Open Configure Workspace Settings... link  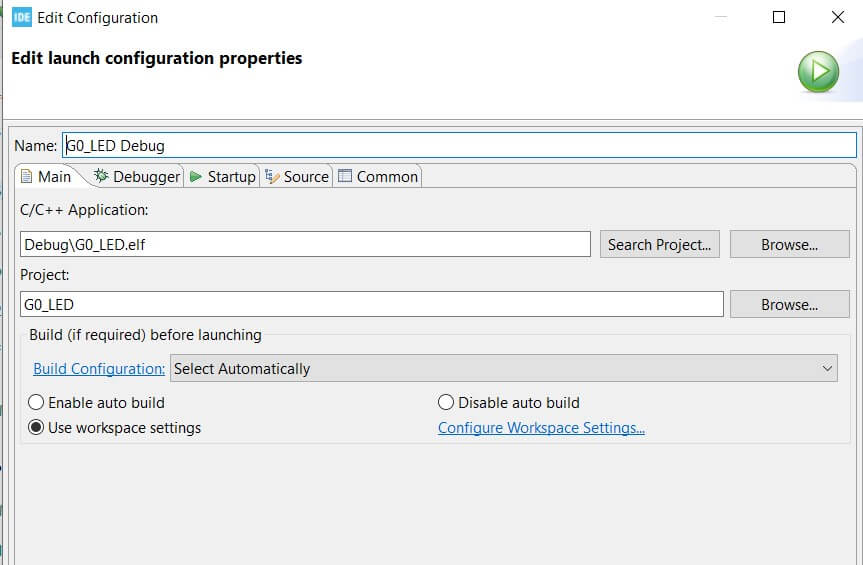(541, 428)
